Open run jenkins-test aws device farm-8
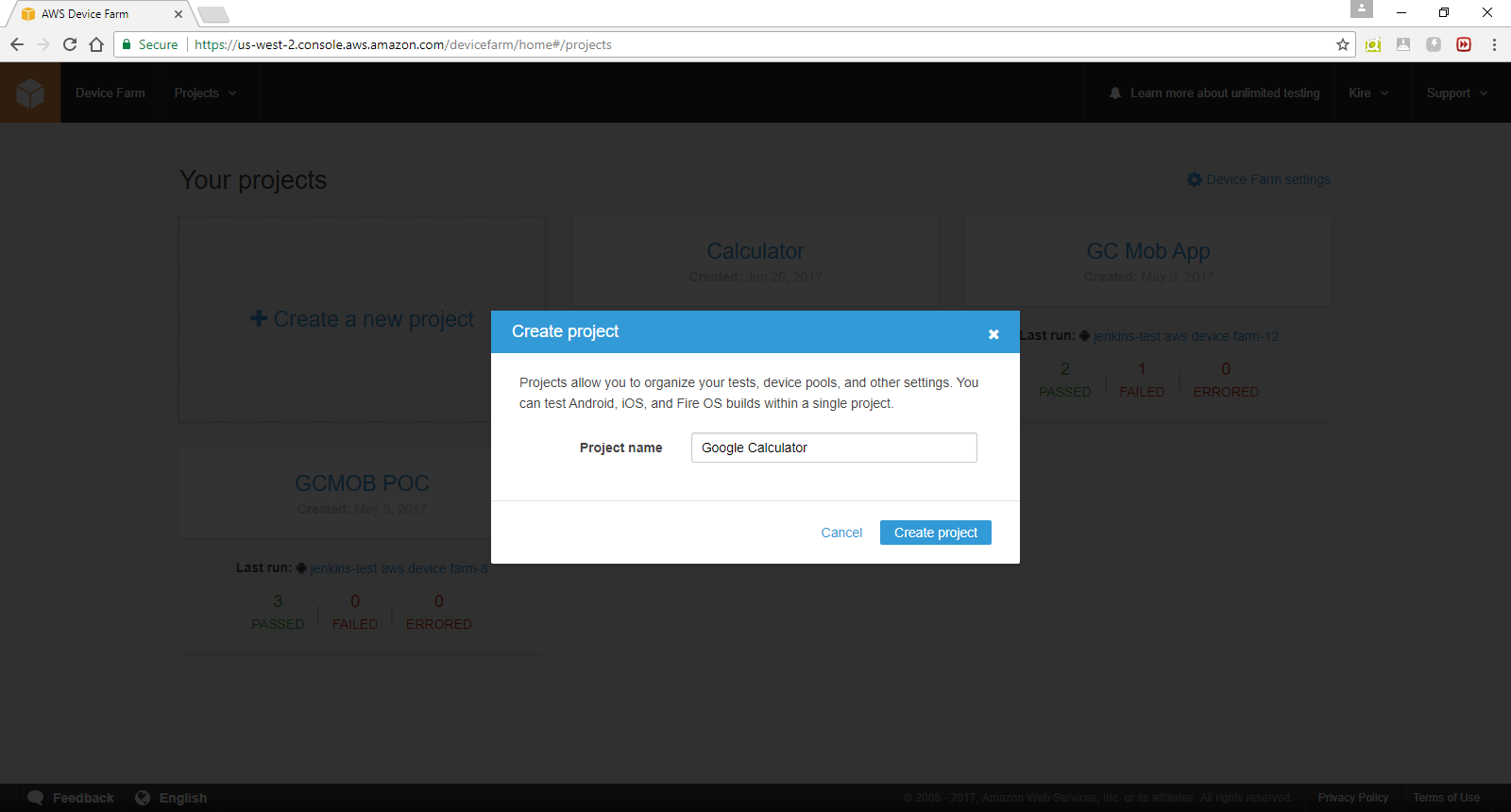Image resolution: width=1511 pixels, height=812 pixels. [x=399, y=568]
